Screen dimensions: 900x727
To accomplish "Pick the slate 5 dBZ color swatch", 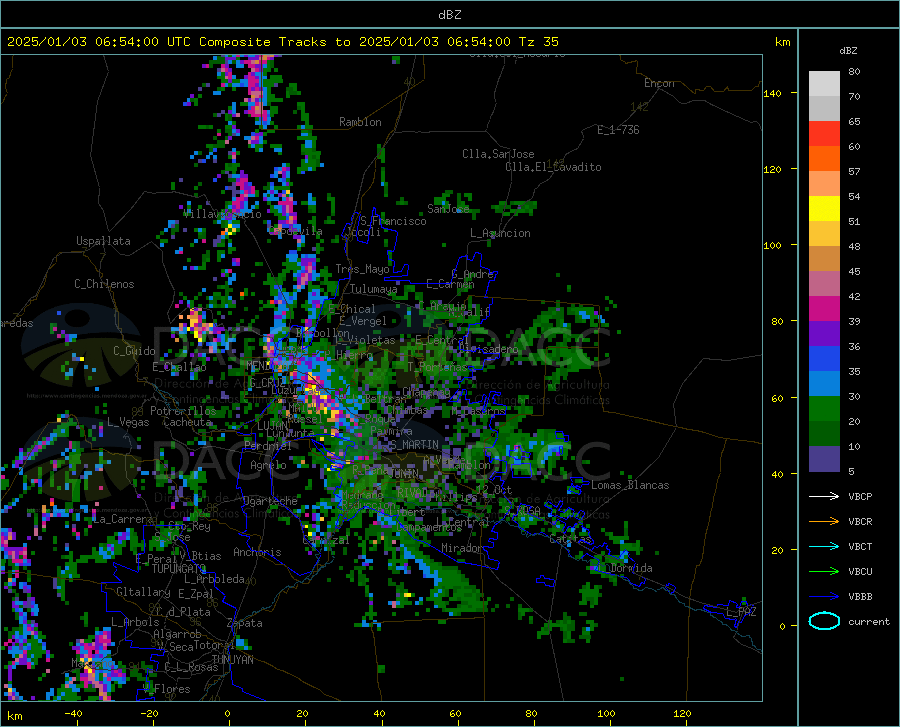I will click(824, 459).
